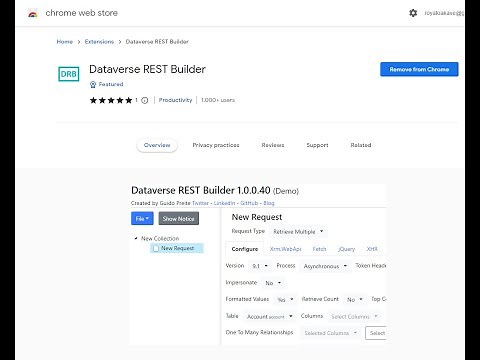
Task: Click the Featured badge icon
Action: 93,85
